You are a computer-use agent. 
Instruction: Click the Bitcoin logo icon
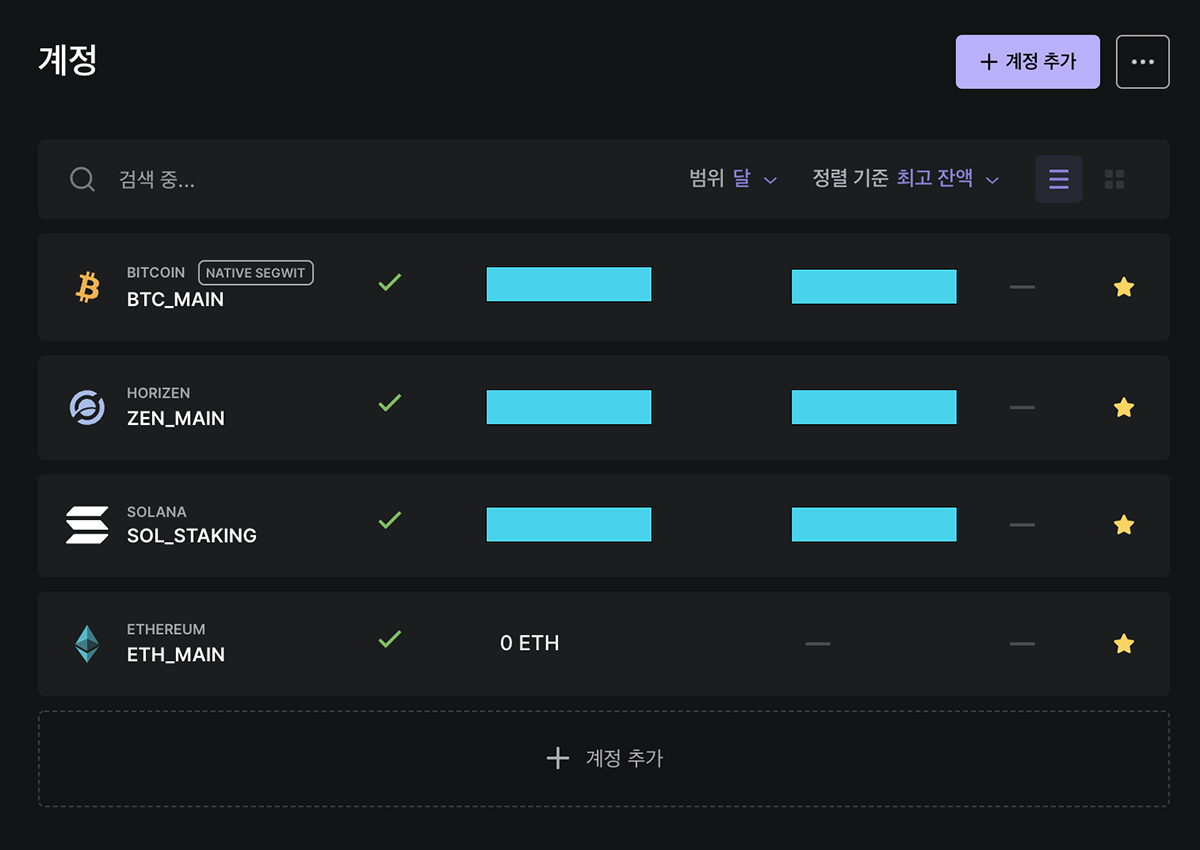(x=88, y=288)
